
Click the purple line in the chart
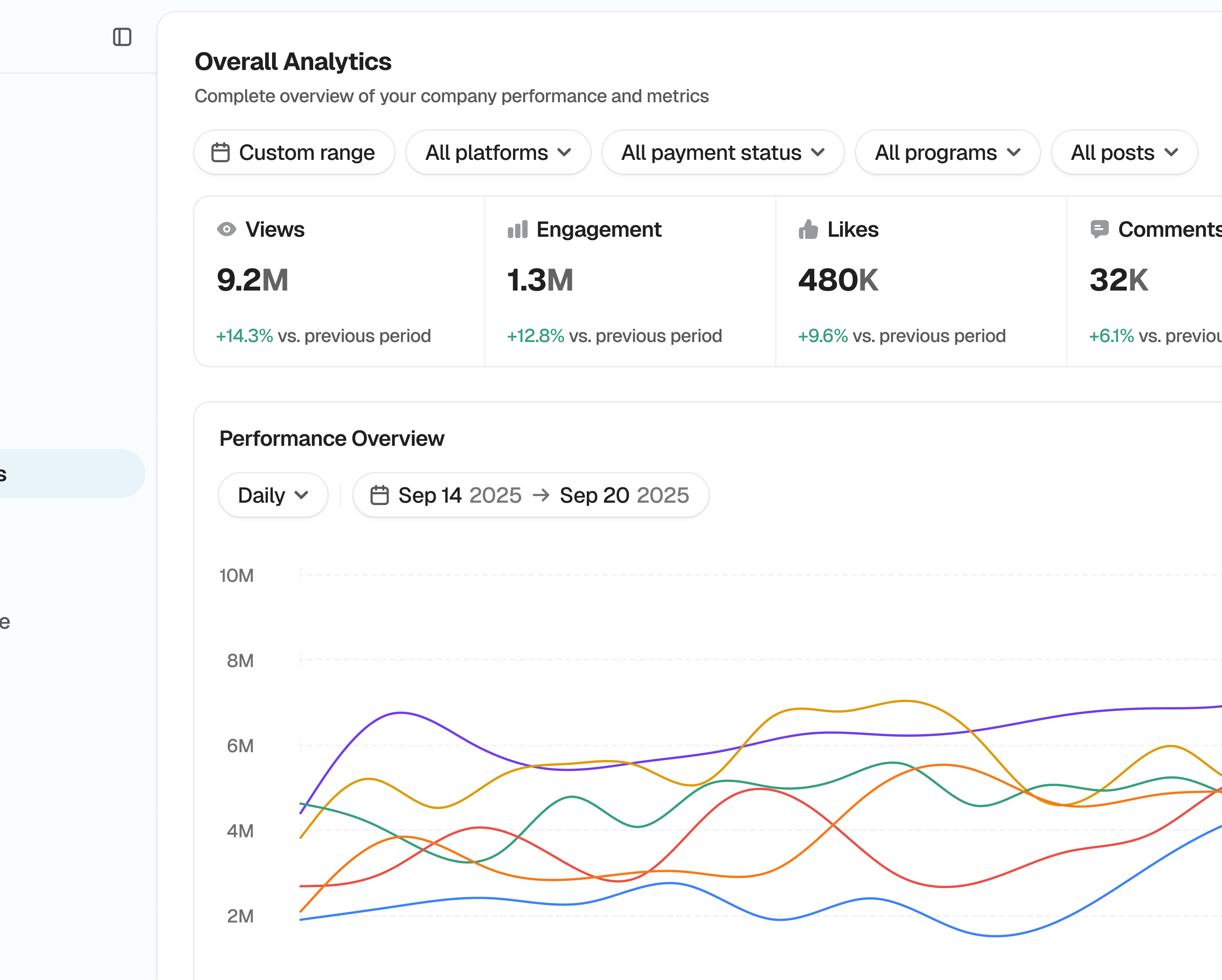pyautogui.click(x=401, y=713)
